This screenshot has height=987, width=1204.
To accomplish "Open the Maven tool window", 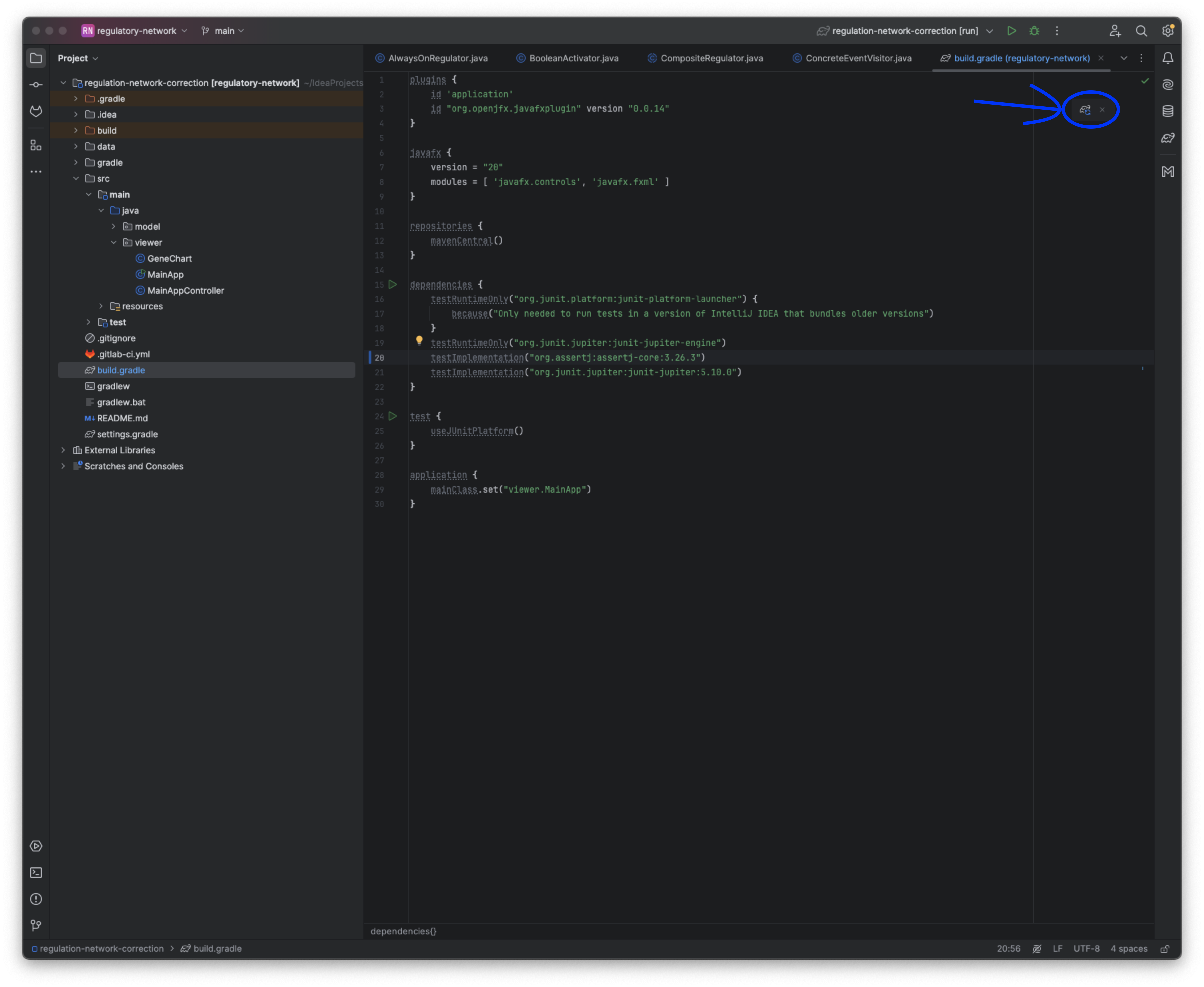I will 1168,172.
